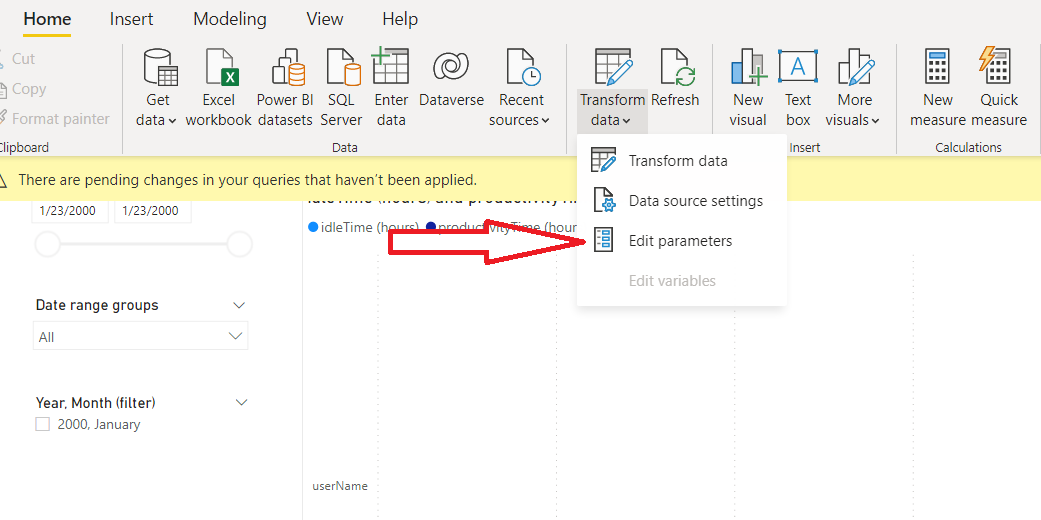Click the start date input field
Viewport: 1041px width, 520px height.
point(70,211)
